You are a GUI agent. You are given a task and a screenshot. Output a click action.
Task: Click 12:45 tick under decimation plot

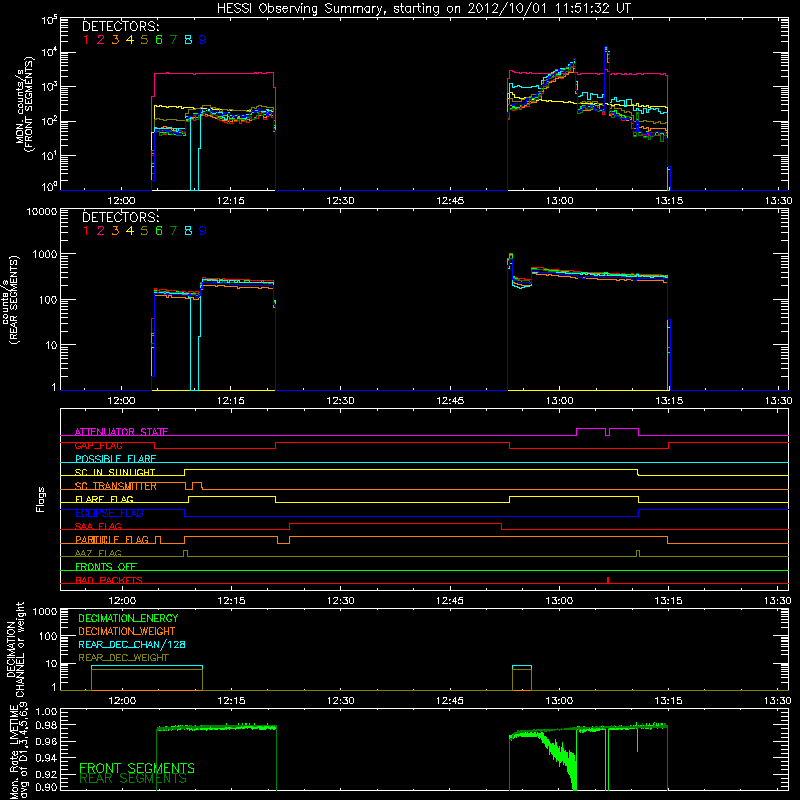click(450, 701)
